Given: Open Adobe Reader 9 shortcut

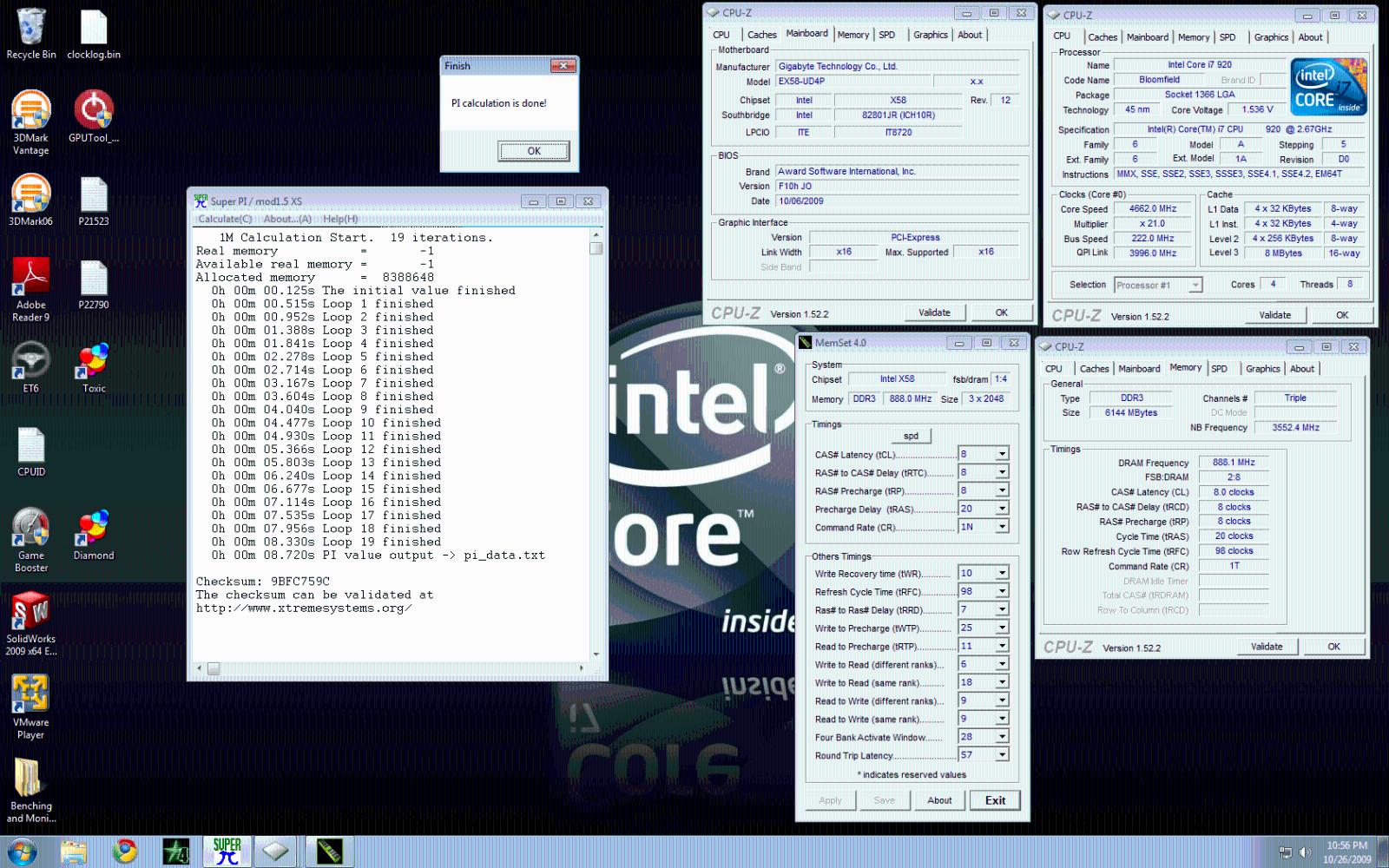Looking at the screenshot, I should (31, 290).
